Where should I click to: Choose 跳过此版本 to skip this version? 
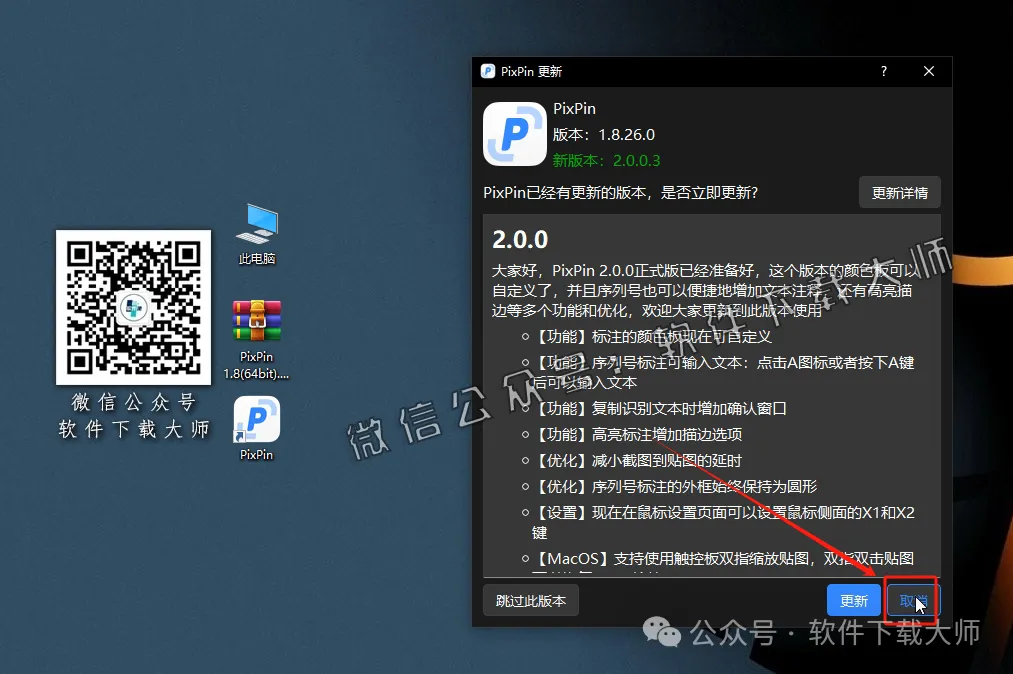(x=530, y=600)
